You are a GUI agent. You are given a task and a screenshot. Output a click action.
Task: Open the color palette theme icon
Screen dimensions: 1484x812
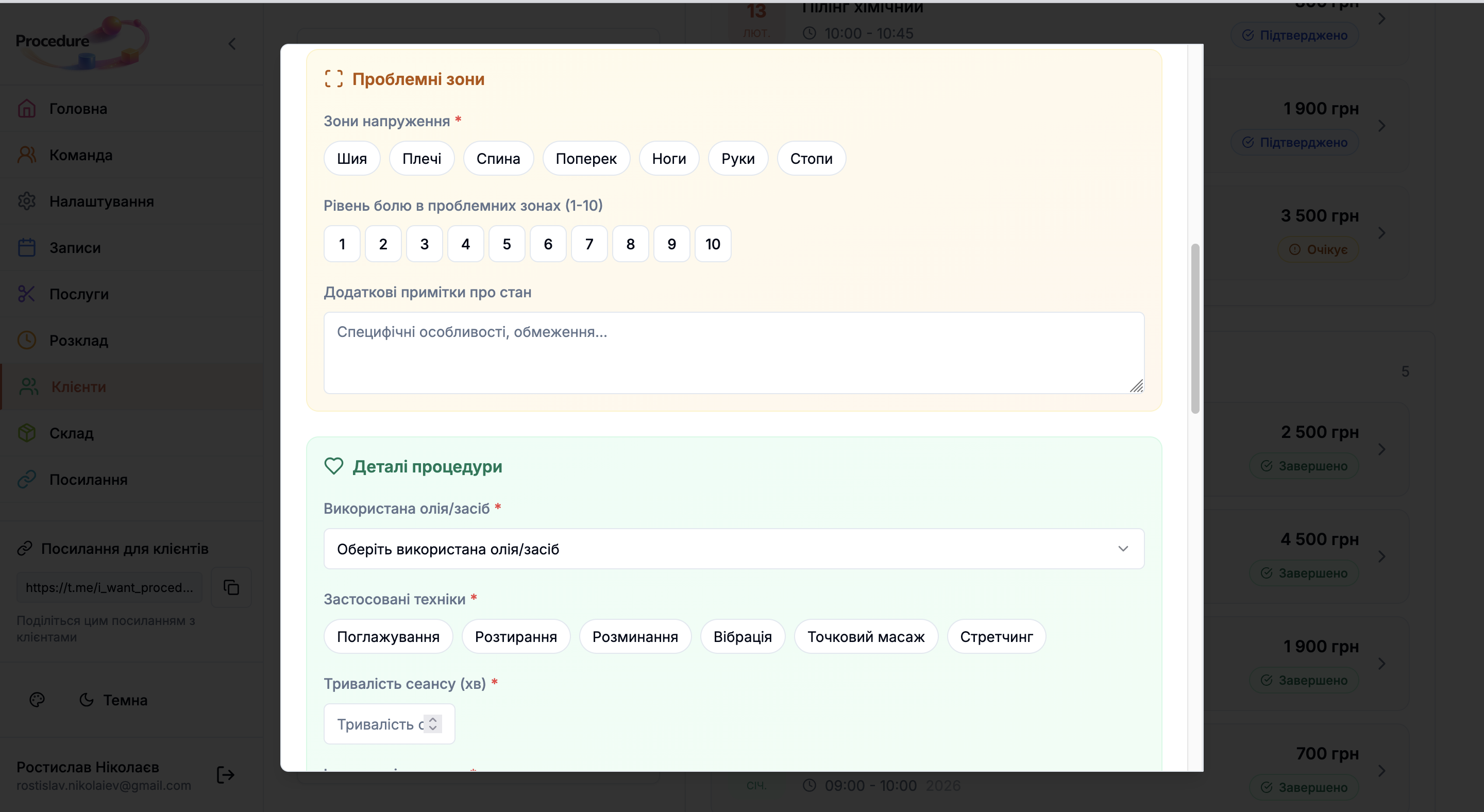37,700
